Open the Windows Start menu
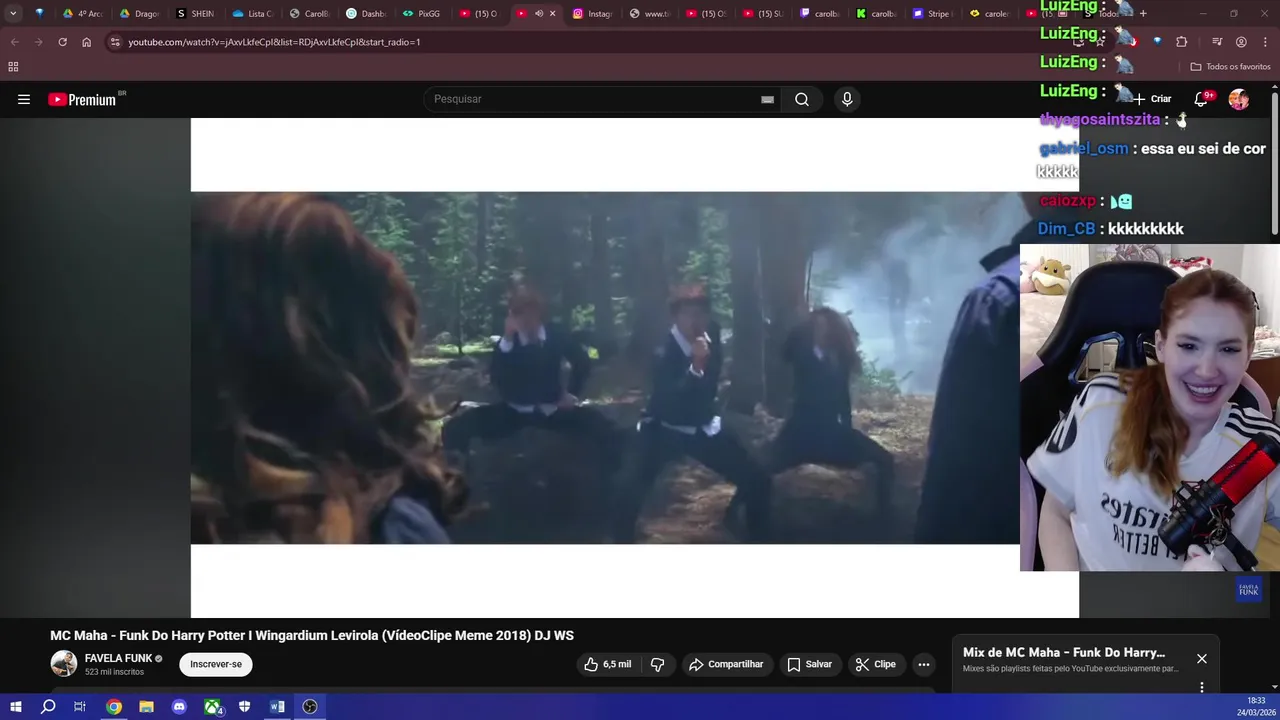 15,707
